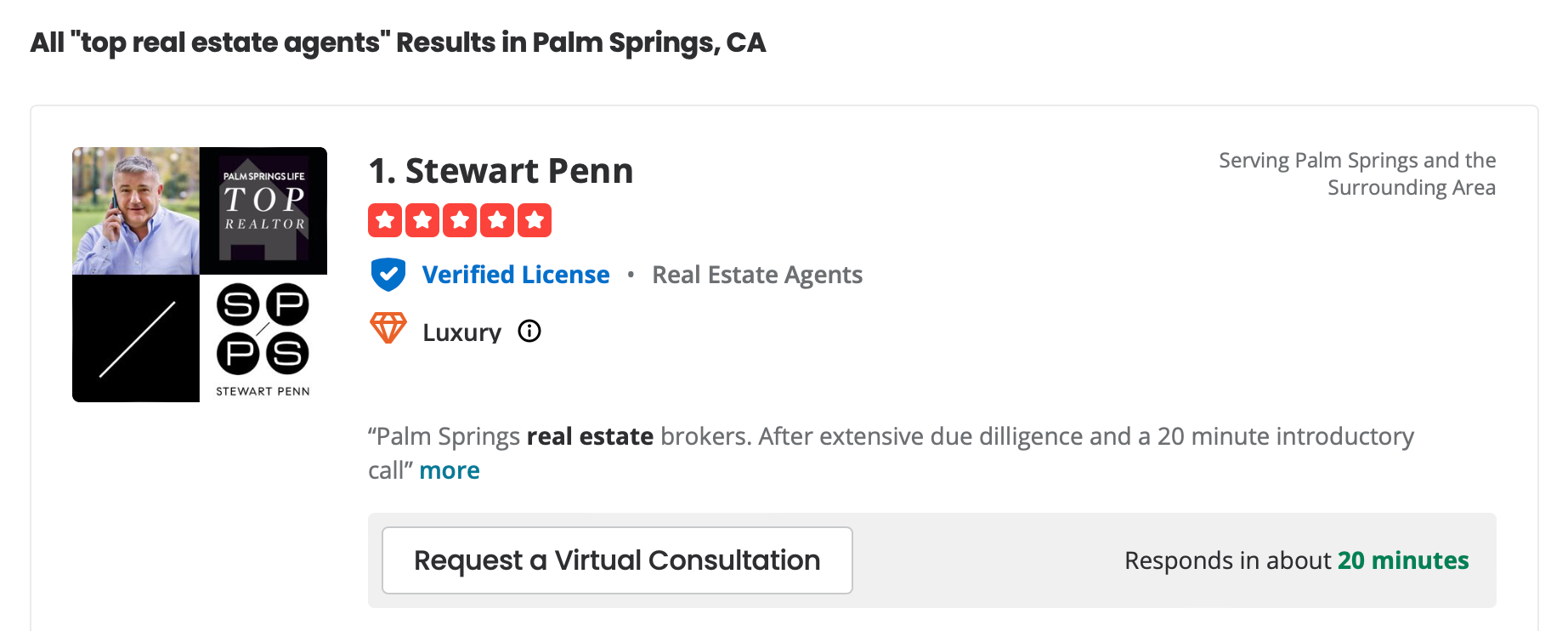Click the results heading for Palm Springs
This screenshot has height=631, width=1568.
[x=398, y=43]
